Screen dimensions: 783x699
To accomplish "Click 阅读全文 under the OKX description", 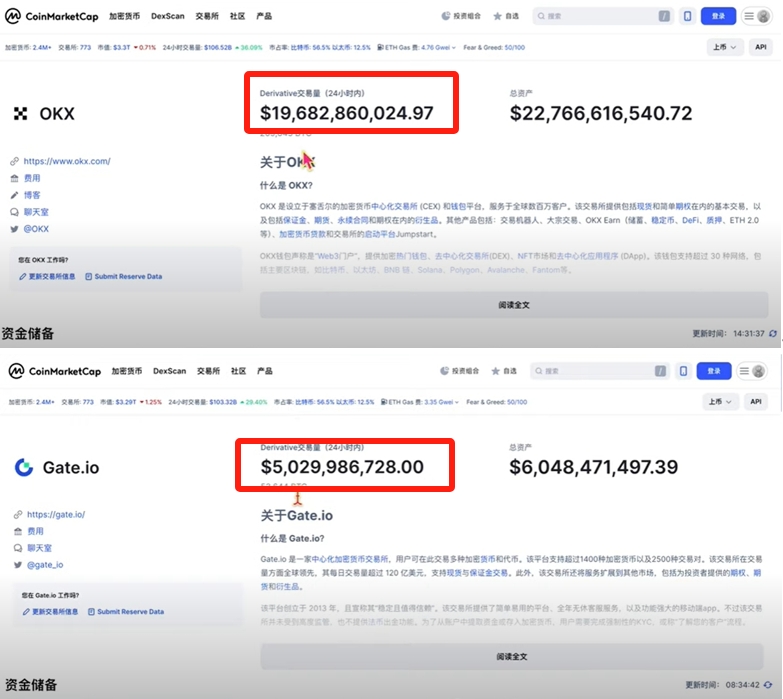I will tap(514, 305).
